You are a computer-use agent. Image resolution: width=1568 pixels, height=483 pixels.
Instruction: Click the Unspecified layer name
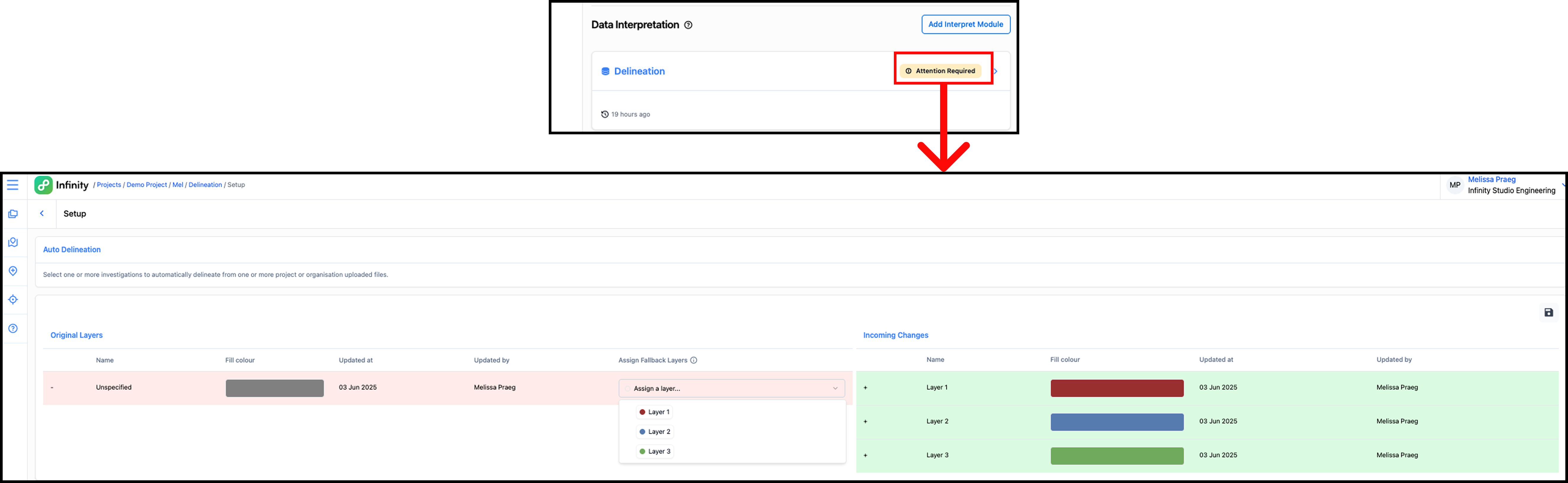tap(114, 387)
